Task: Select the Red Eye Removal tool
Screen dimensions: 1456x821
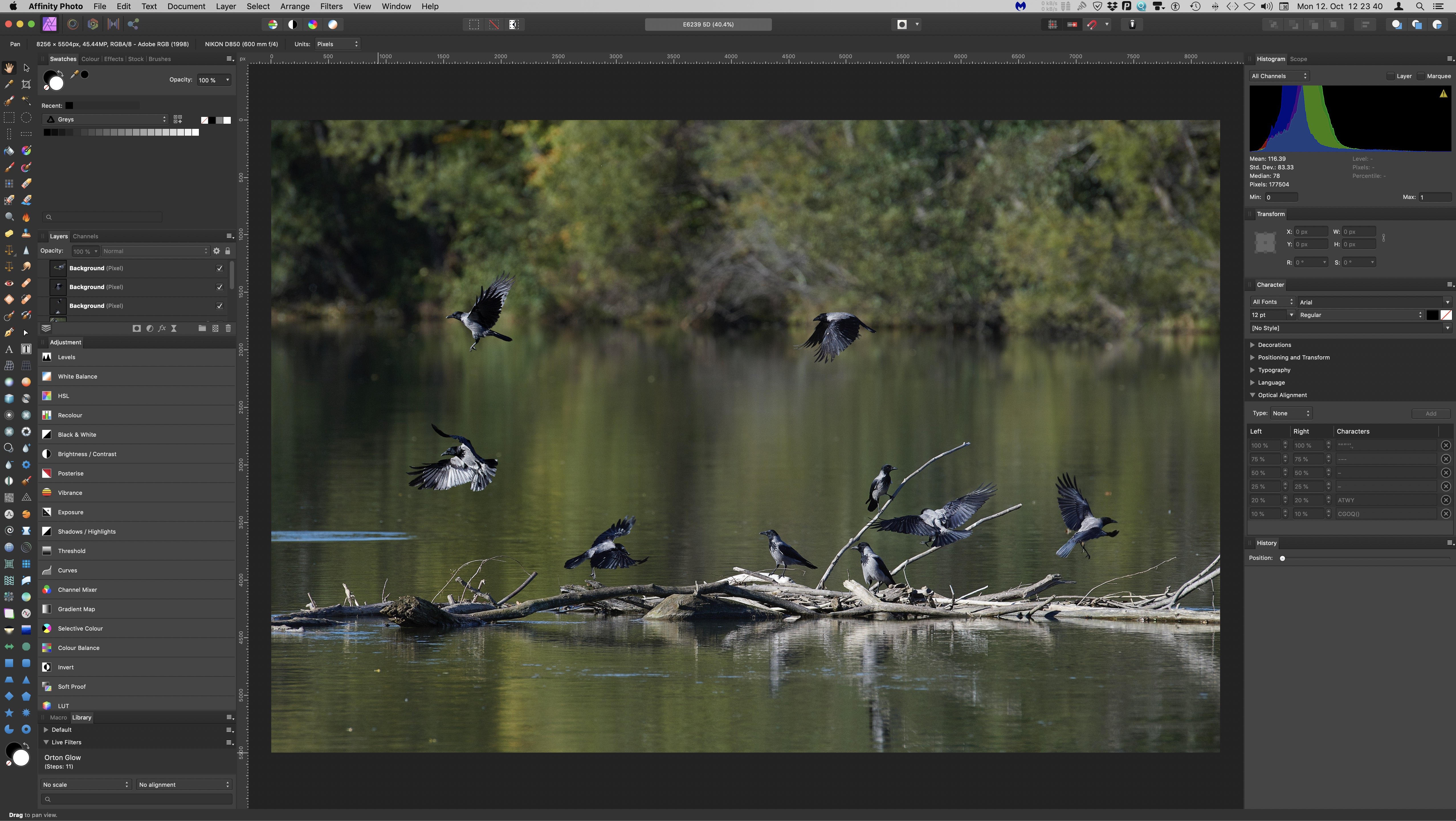Action: pos(9,283)
